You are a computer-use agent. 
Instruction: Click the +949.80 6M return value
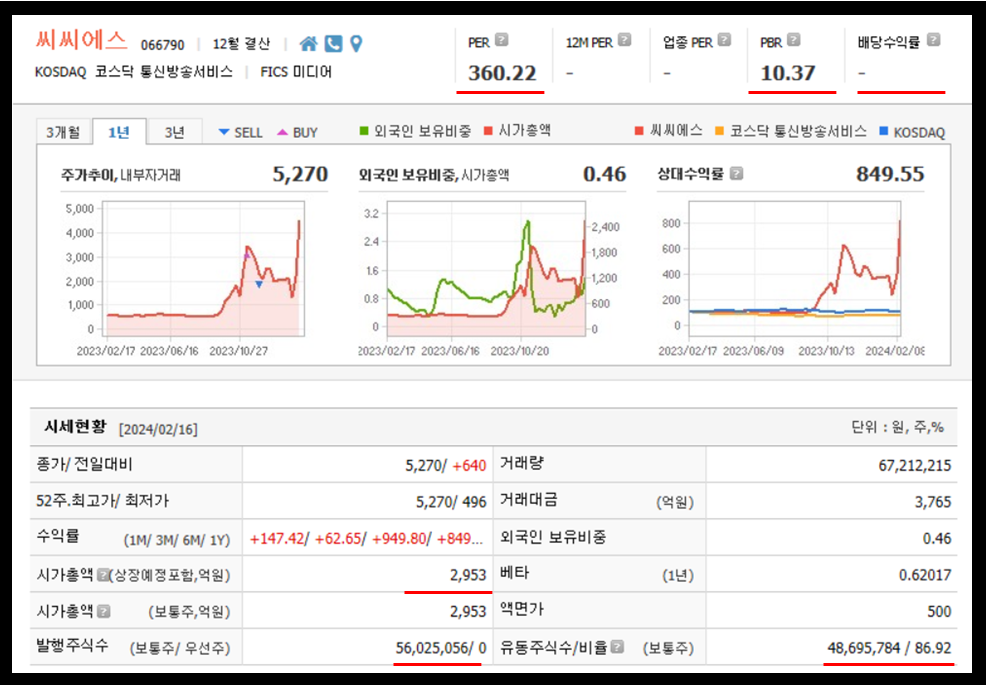click(x=399, y=539)
